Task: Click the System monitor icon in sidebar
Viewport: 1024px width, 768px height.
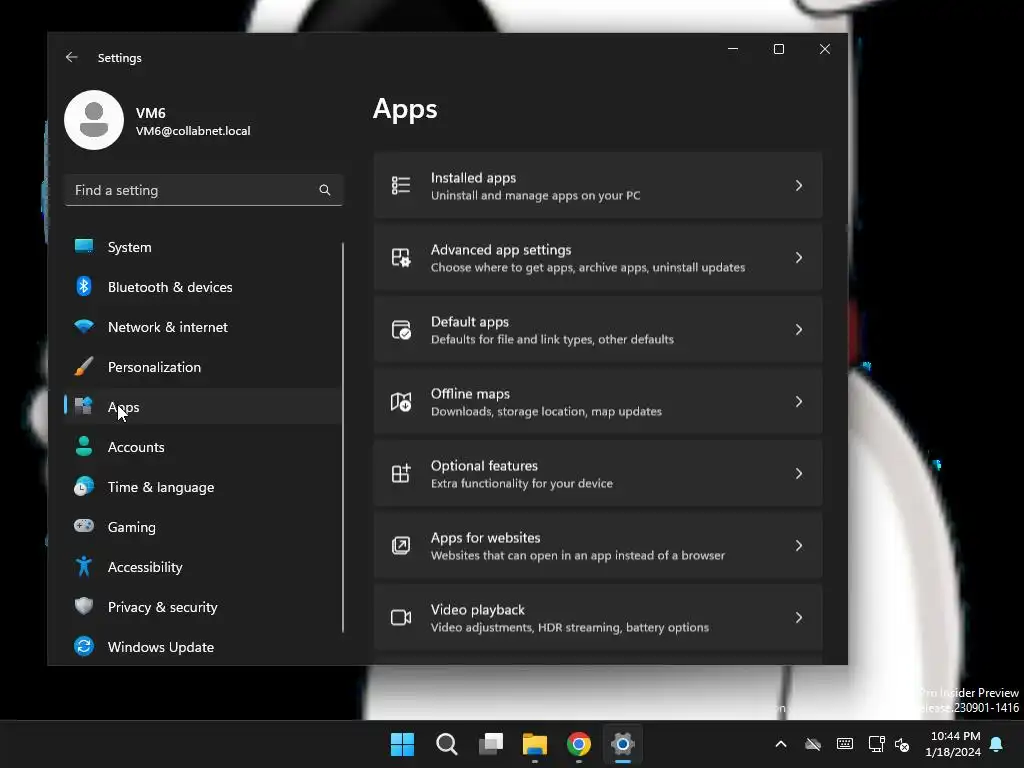Action: click(84, 246)
